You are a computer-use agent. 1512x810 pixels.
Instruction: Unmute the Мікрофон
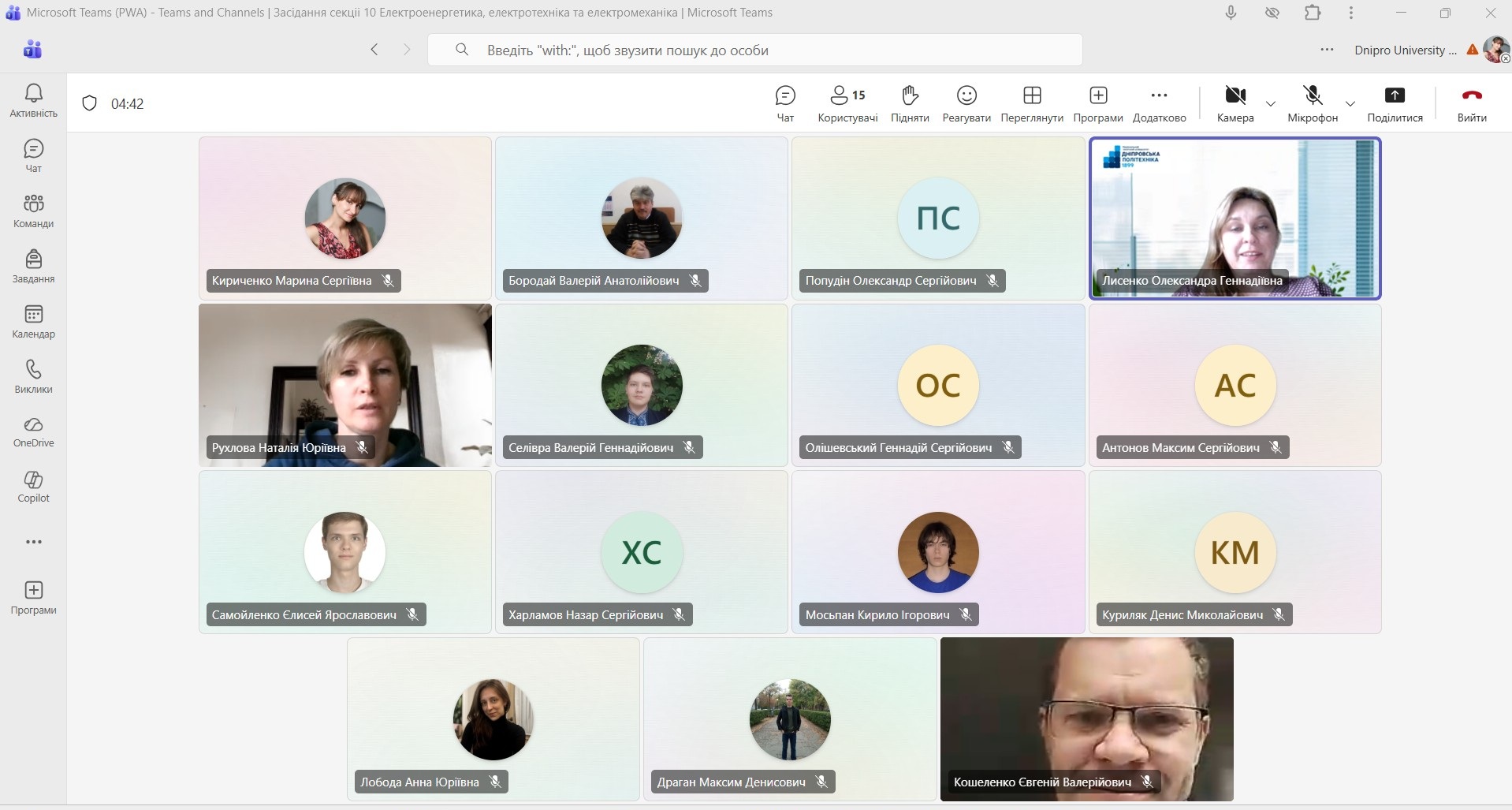click(1312, 103)
